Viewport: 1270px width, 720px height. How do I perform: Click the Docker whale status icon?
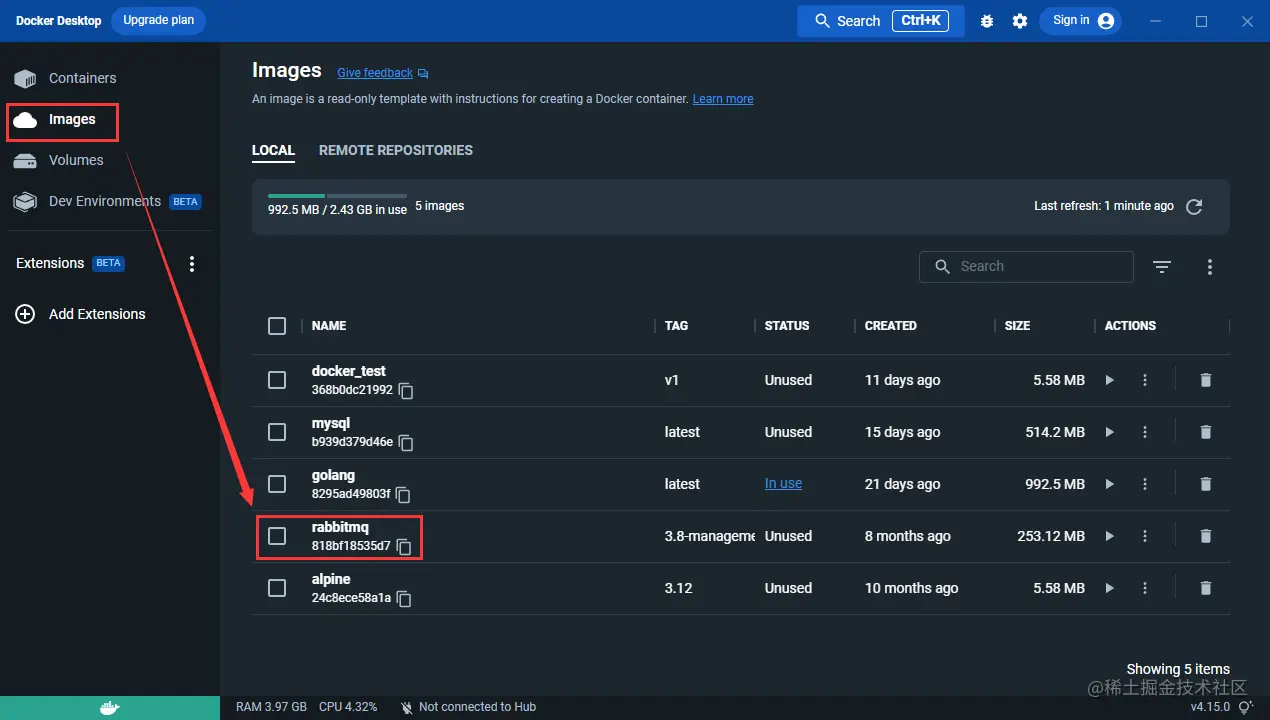tap(110, 708)
